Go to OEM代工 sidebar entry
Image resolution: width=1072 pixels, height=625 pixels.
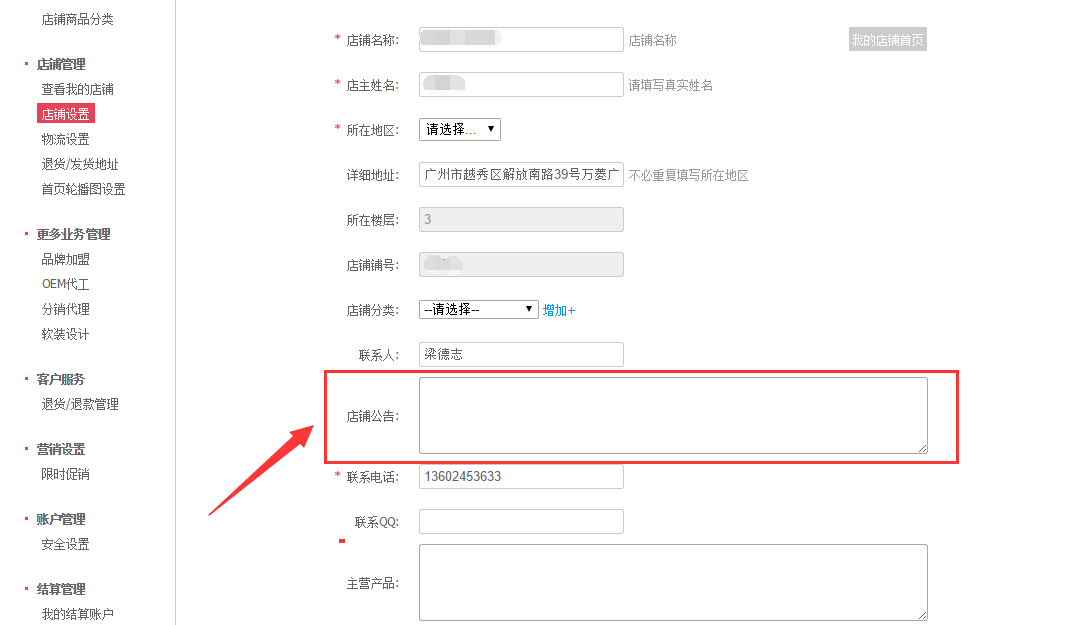66,284
